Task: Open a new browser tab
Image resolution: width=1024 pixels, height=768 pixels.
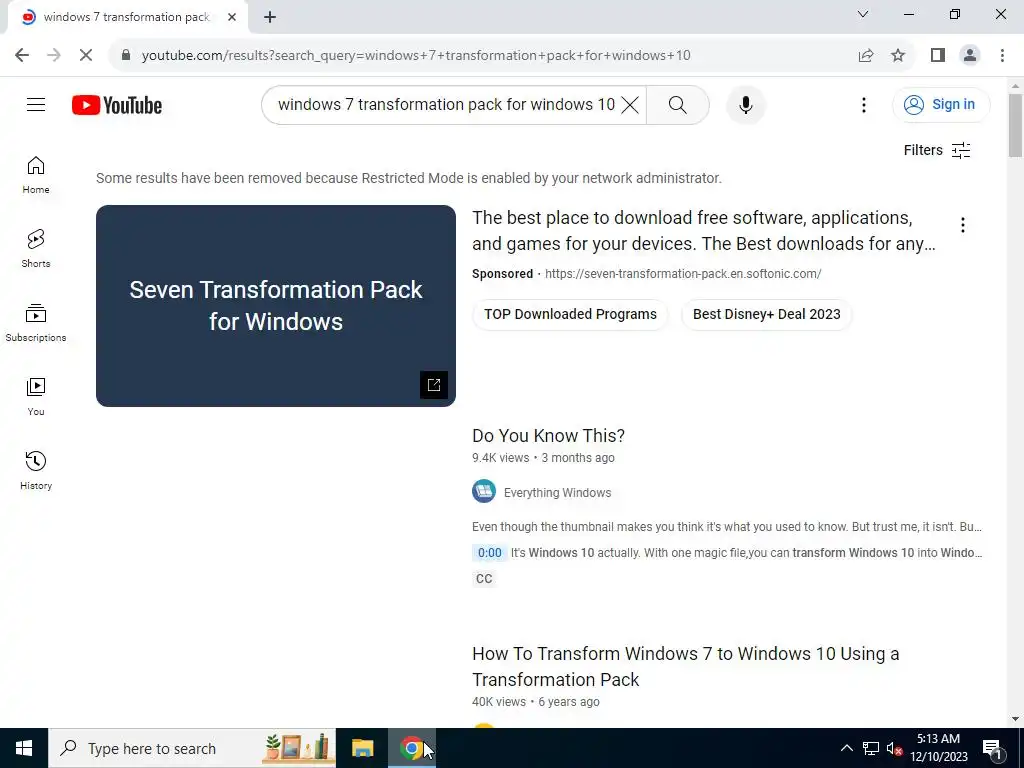Action: click(x=270, y=17)
